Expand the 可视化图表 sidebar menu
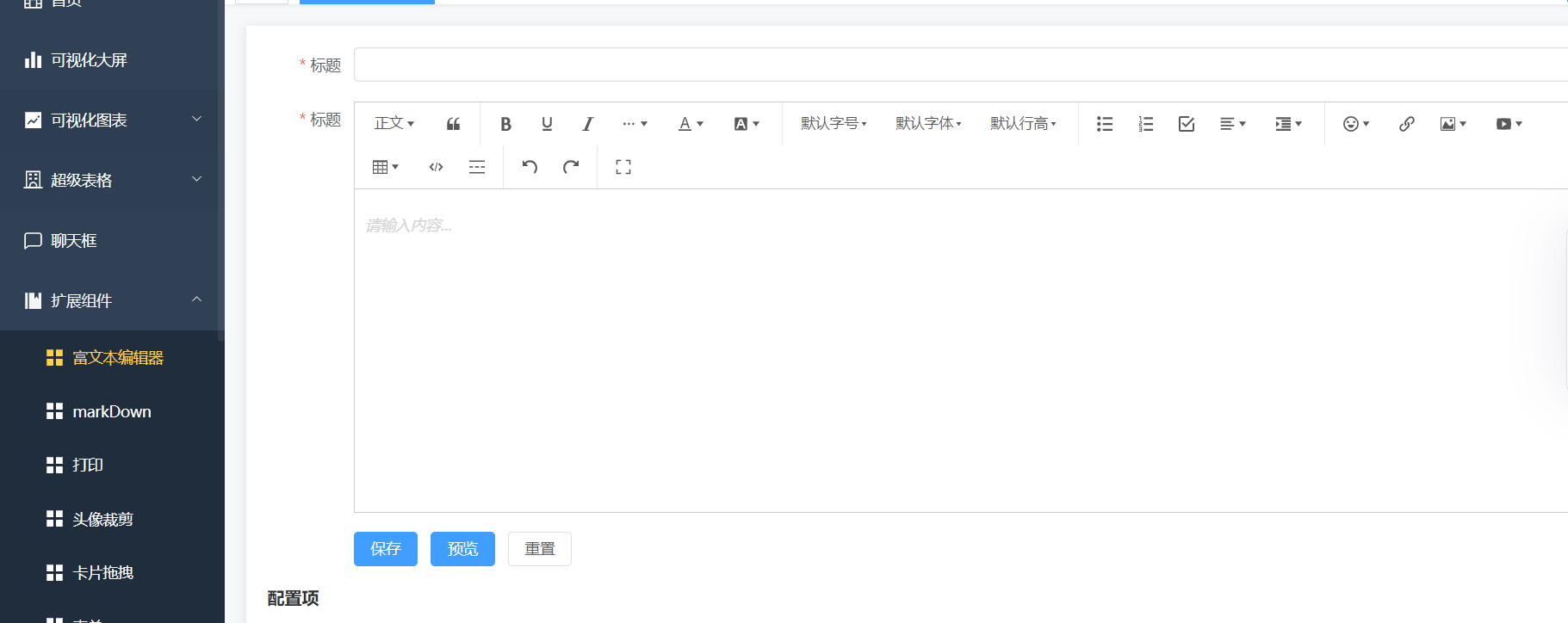1568x623 pixels. tap(112, 120)
